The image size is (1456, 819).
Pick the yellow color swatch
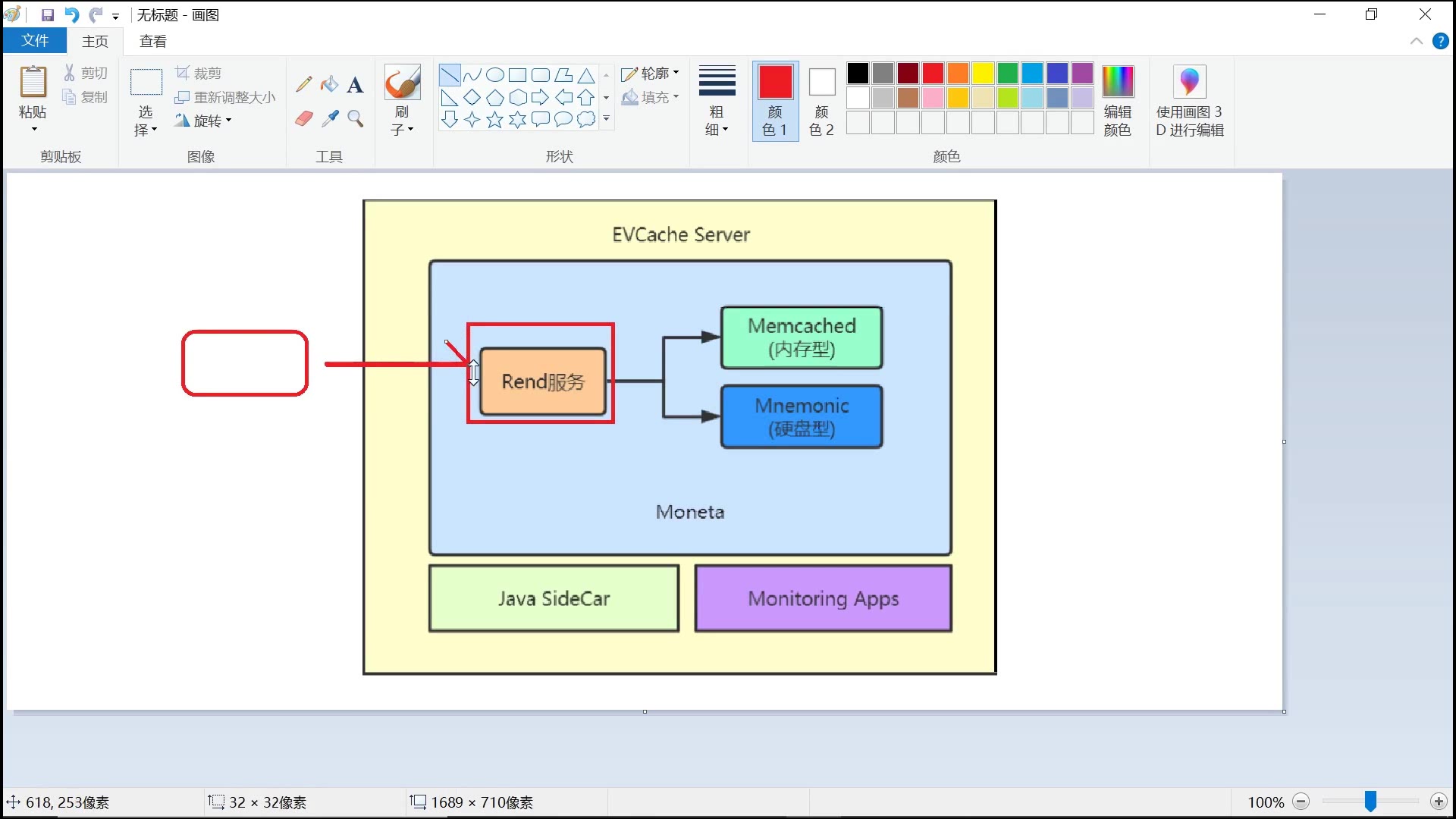tap(983, 73)
